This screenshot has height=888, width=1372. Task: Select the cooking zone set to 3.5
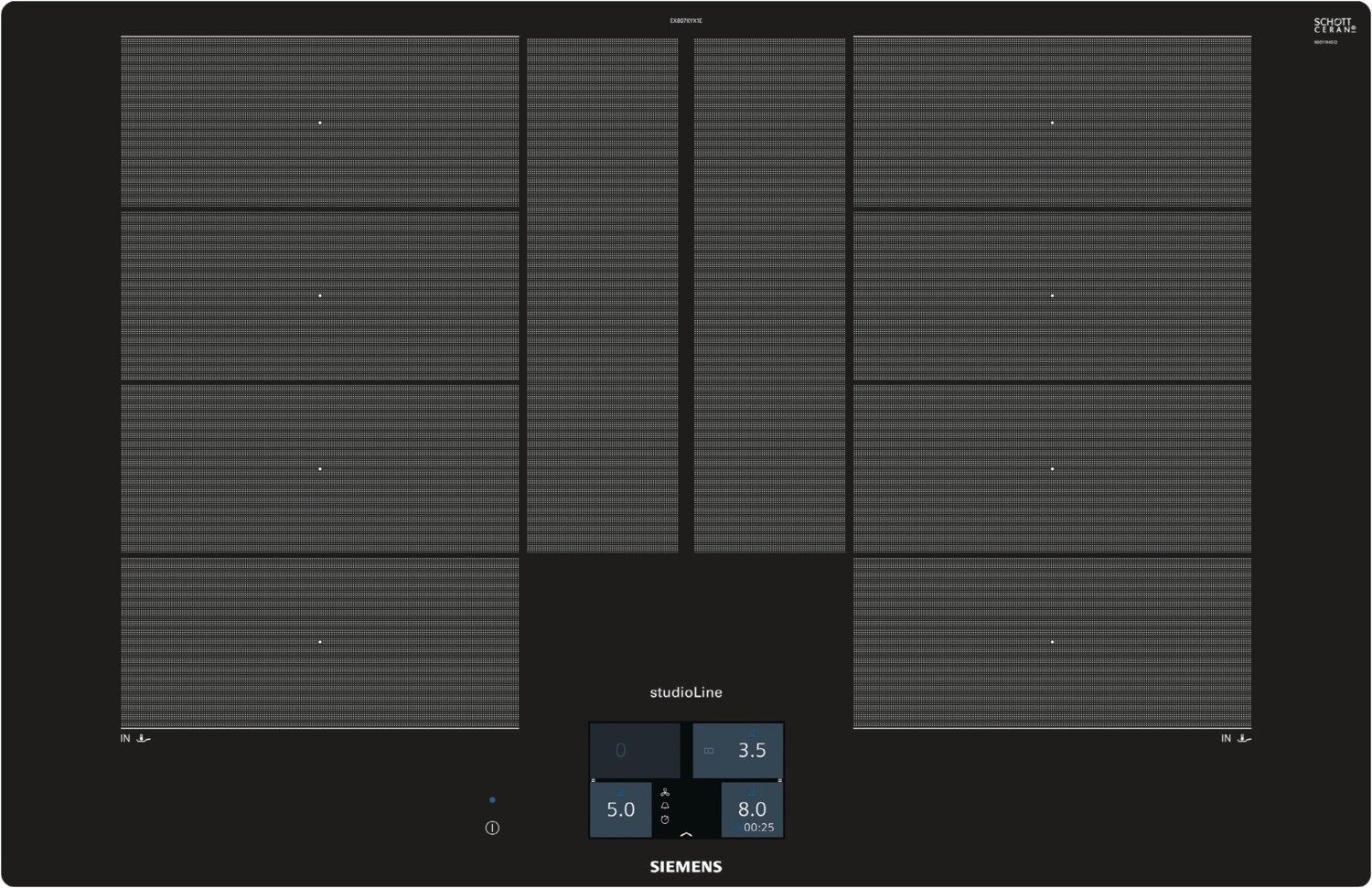(x=738, y=750)
